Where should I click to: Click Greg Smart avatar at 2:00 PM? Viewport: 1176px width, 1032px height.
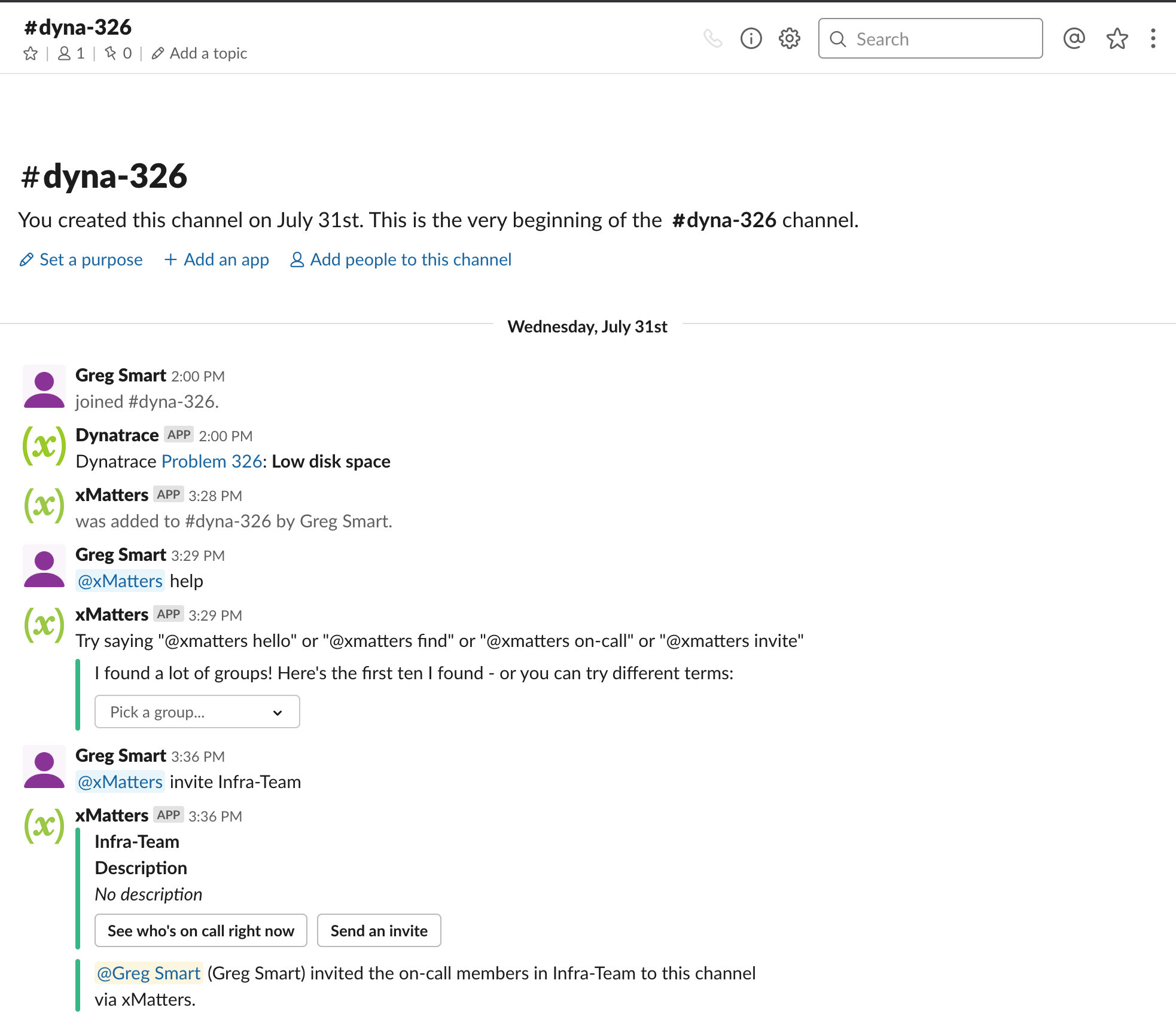coord(44,386)
